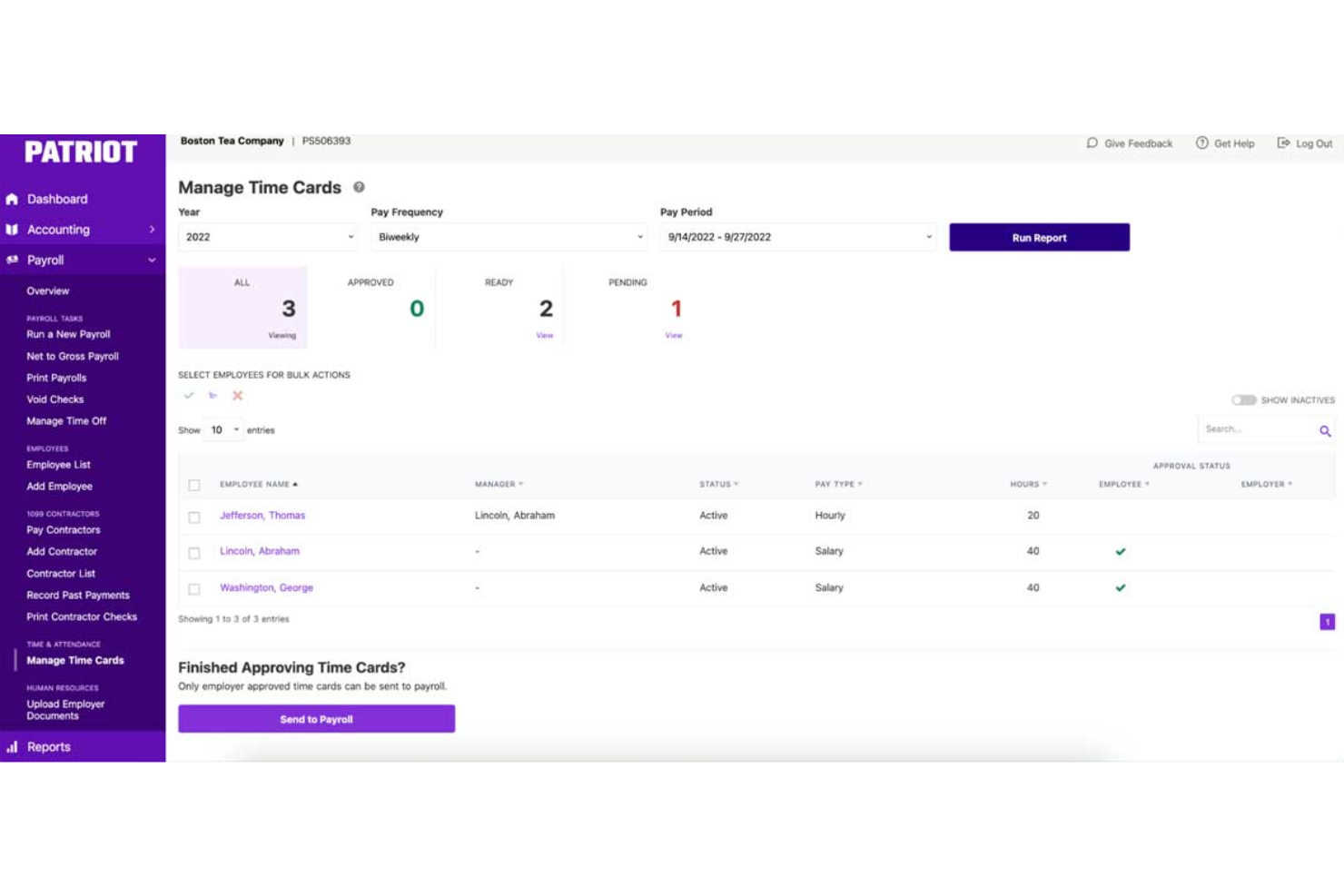
Task: Click the green approve checkmark bulk action
Action: [x=189, y=396]
